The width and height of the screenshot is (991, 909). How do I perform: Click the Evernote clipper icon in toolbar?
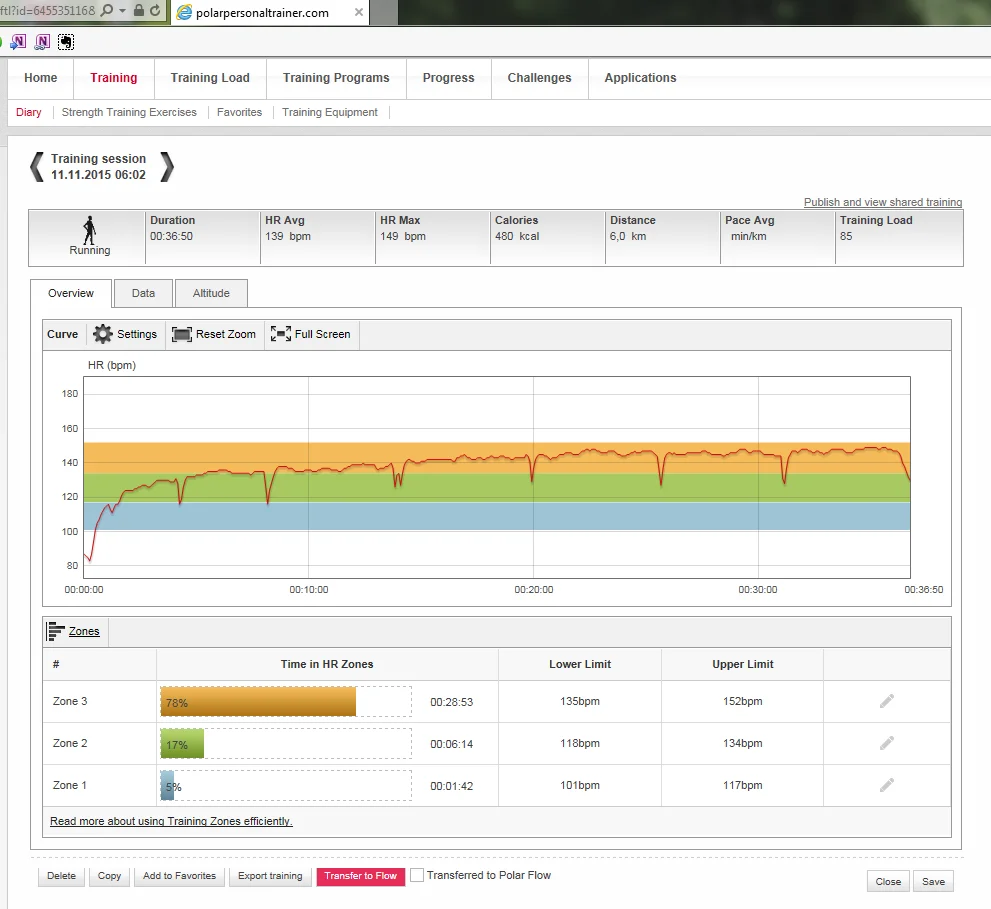click(x=66, y=42)
